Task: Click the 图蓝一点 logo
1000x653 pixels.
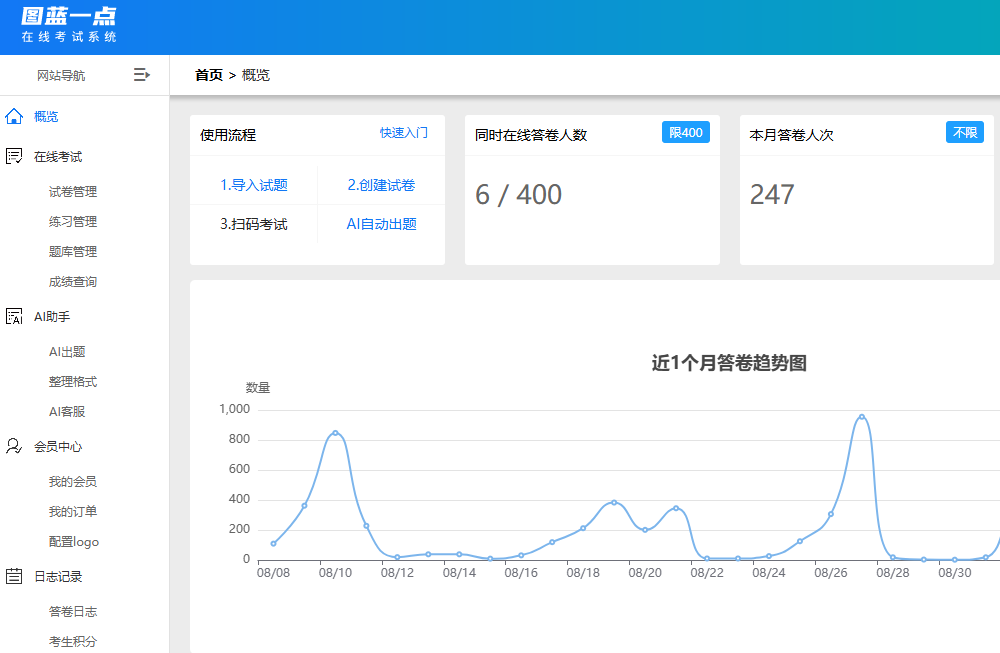Action: pyautogui.click(x=69, y=26)
